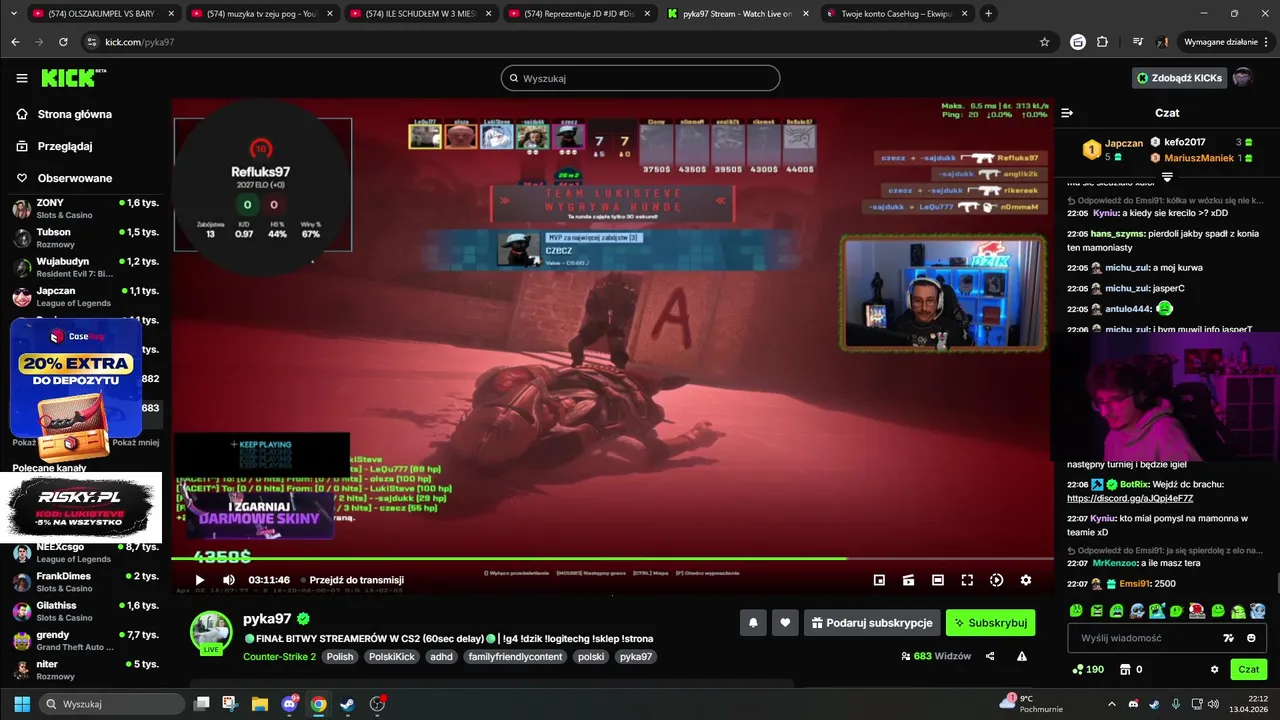Open the Counter-Strike 2 category link

tap(279, 657)
